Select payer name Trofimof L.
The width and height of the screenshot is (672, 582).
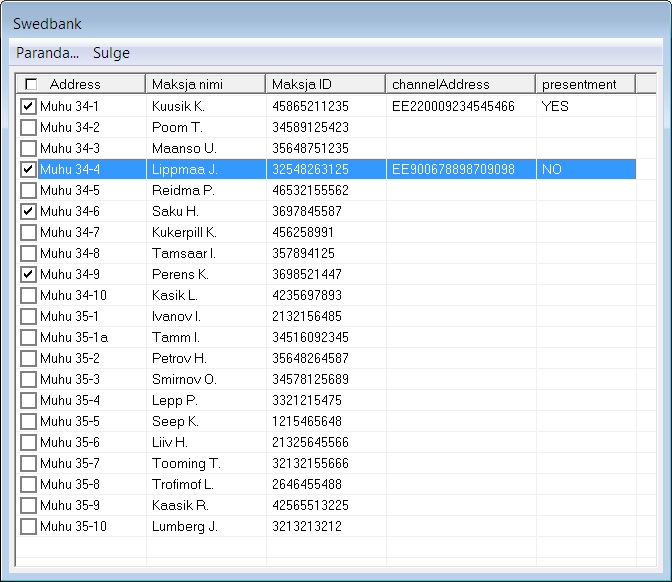[183, 484]
